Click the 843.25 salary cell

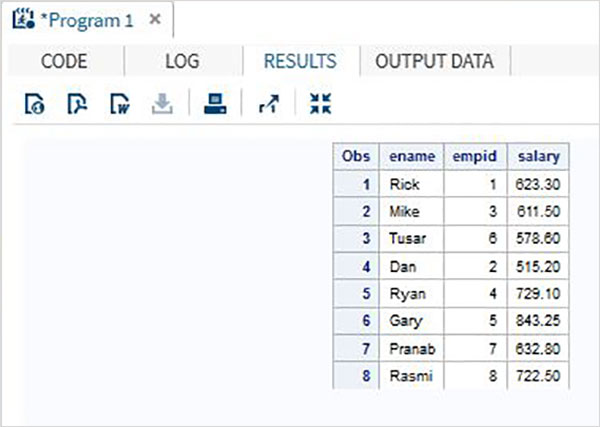538,321
